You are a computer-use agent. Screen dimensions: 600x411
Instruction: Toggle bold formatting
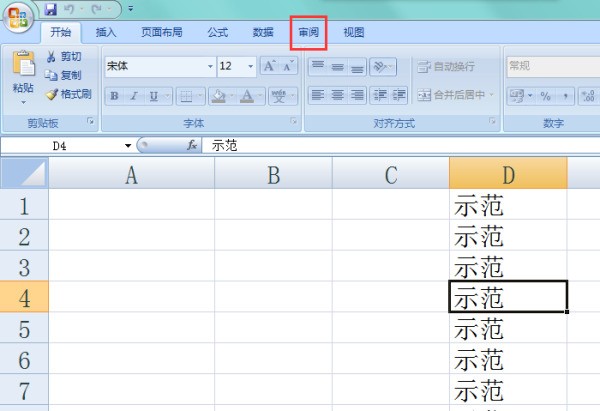114,96
